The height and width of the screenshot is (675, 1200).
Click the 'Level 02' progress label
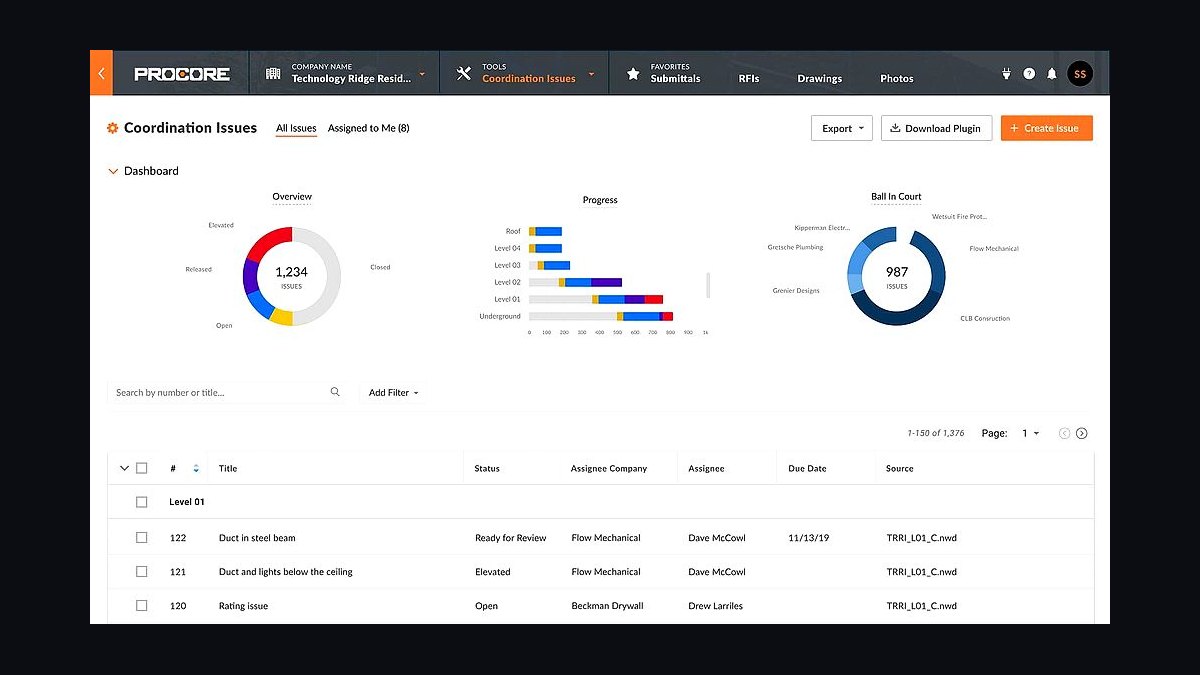click(508, 282)
